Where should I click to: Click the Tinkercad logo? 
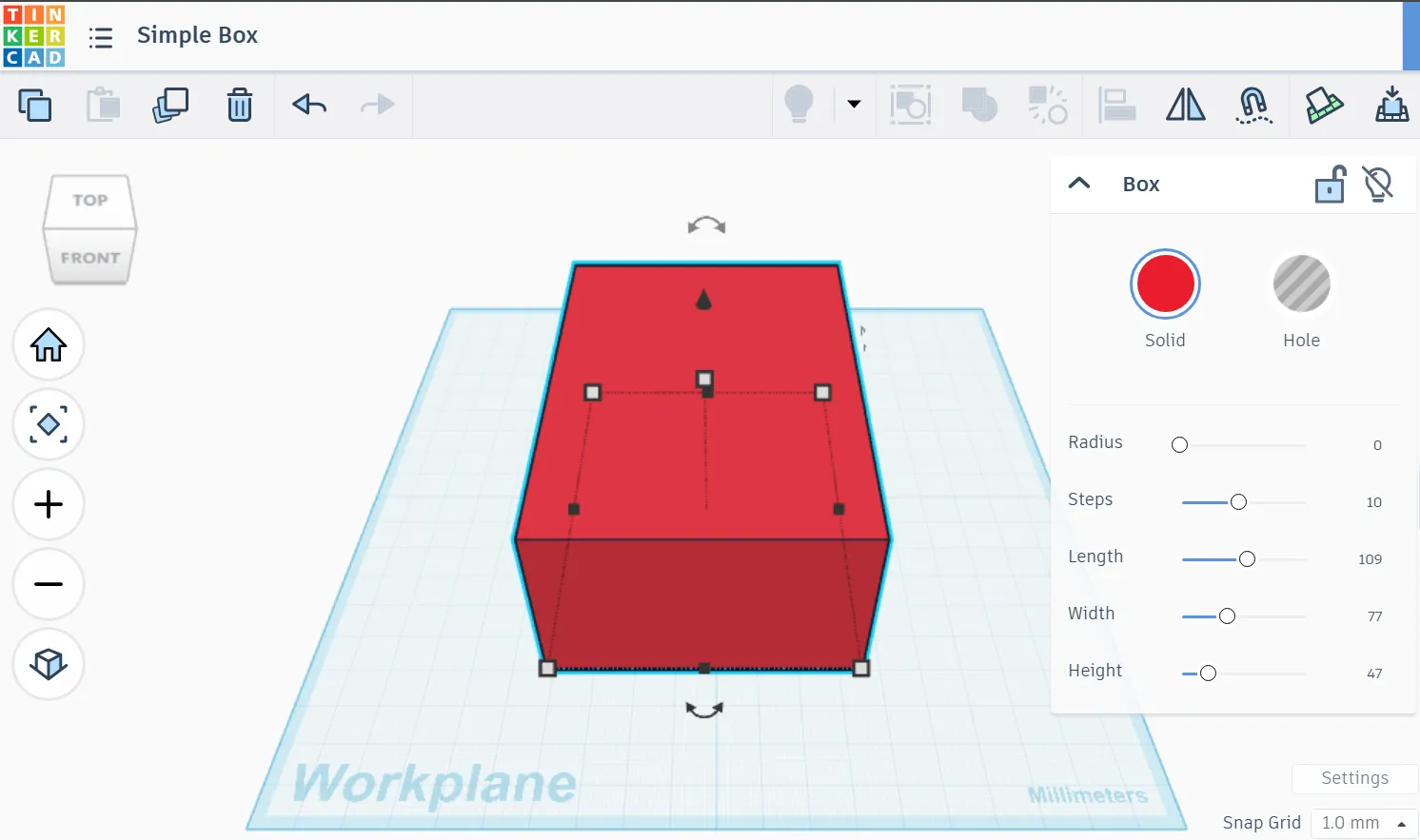click(34, 36)
